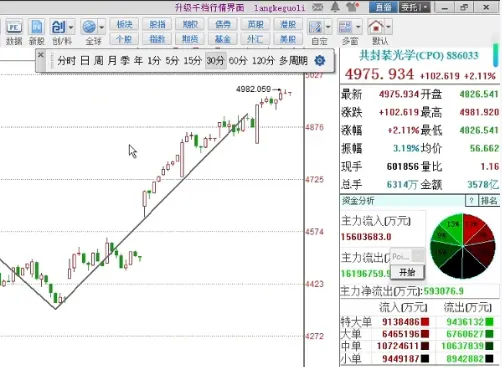The height and width of the screenshot is (367, 502).
Task: Click the 默认 home icon
Action: point(376,27)
